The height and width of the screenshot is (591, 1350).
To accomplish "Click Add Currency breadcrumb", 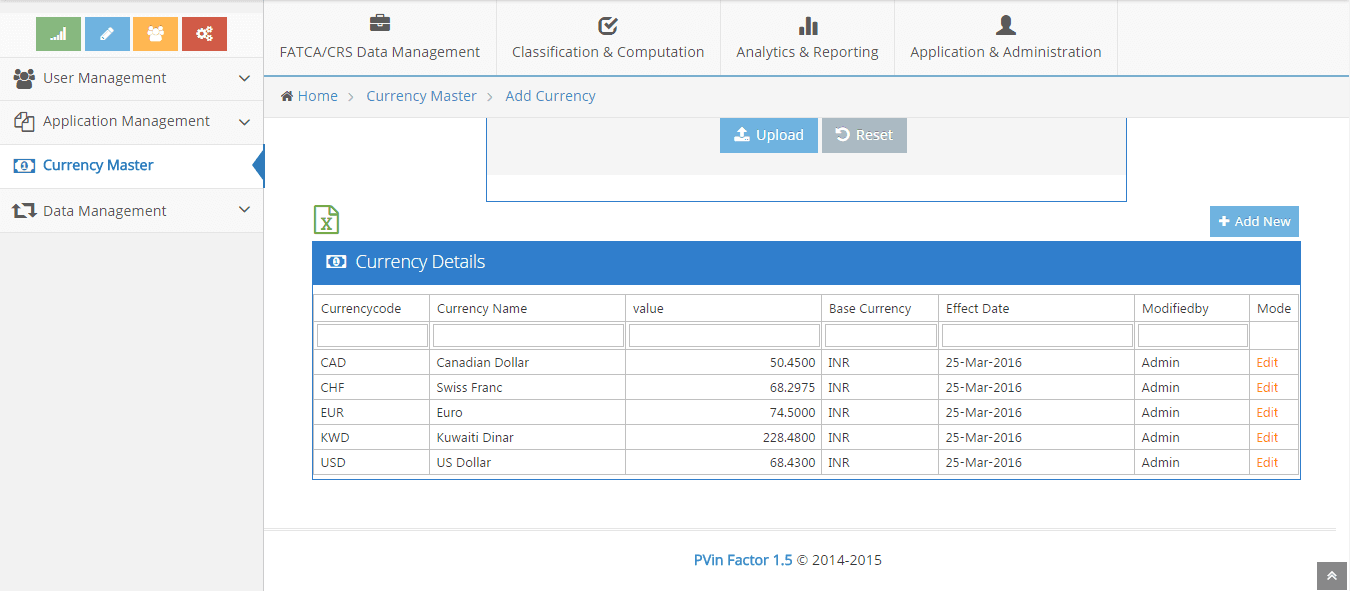I will (x=550, y=96).
